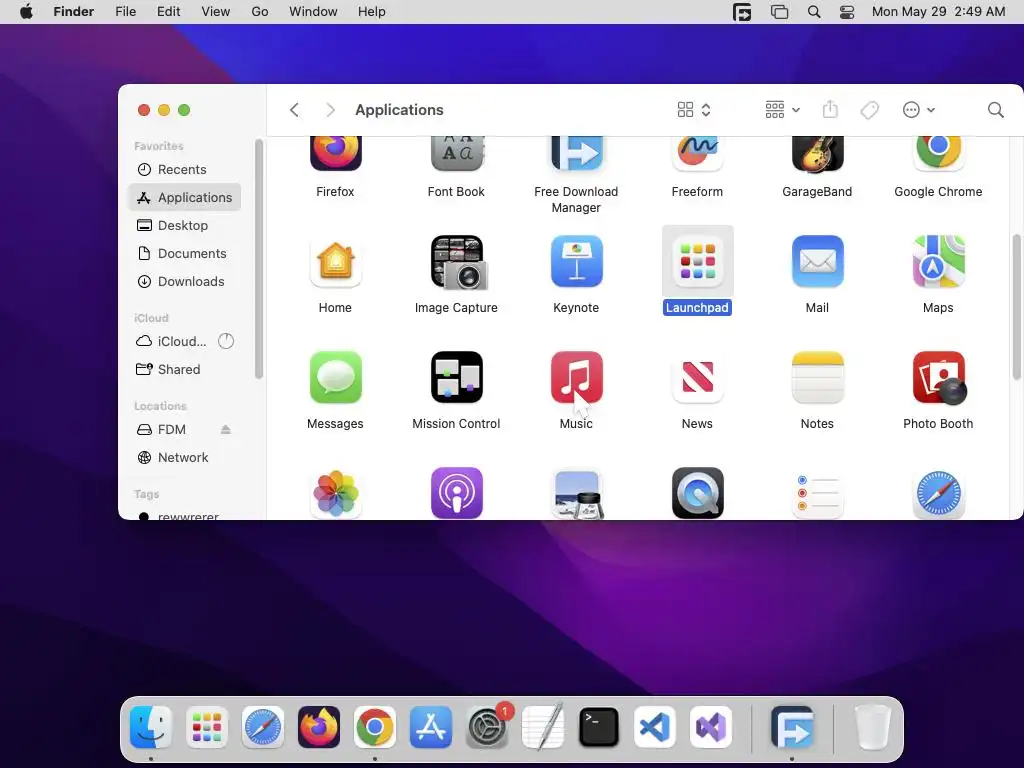Select the News app icon
This screenshot has width=1024, height=768.
coord(697,377)
